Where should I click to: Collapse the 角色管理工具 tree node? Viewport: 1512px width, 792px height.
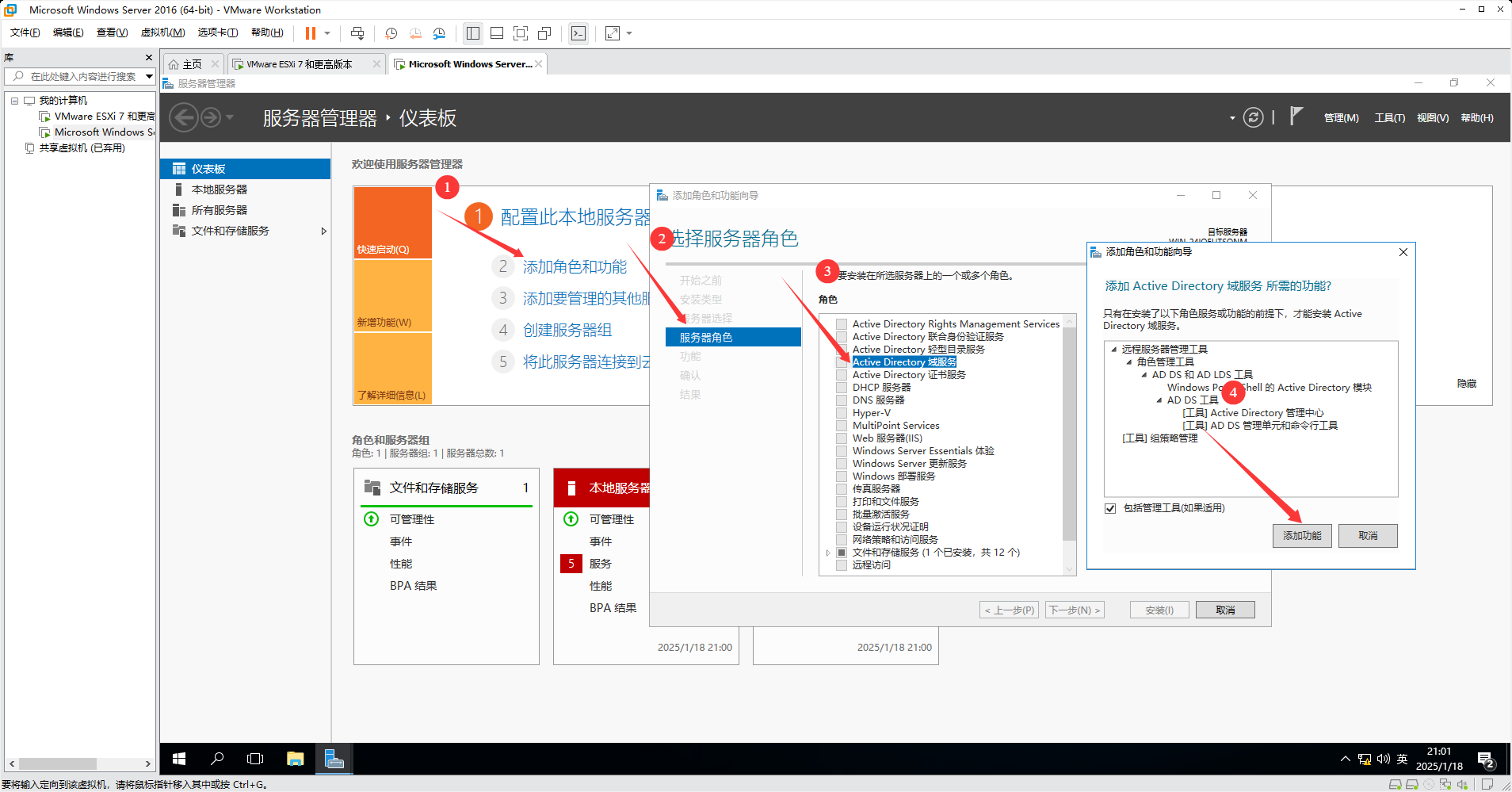1129,362
